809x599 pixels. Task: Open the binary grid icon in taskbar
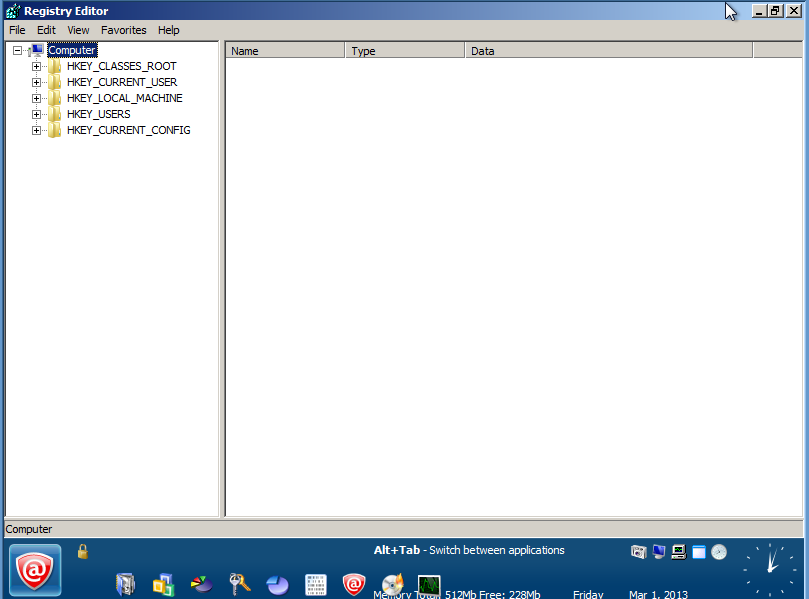tap(316, 585)
